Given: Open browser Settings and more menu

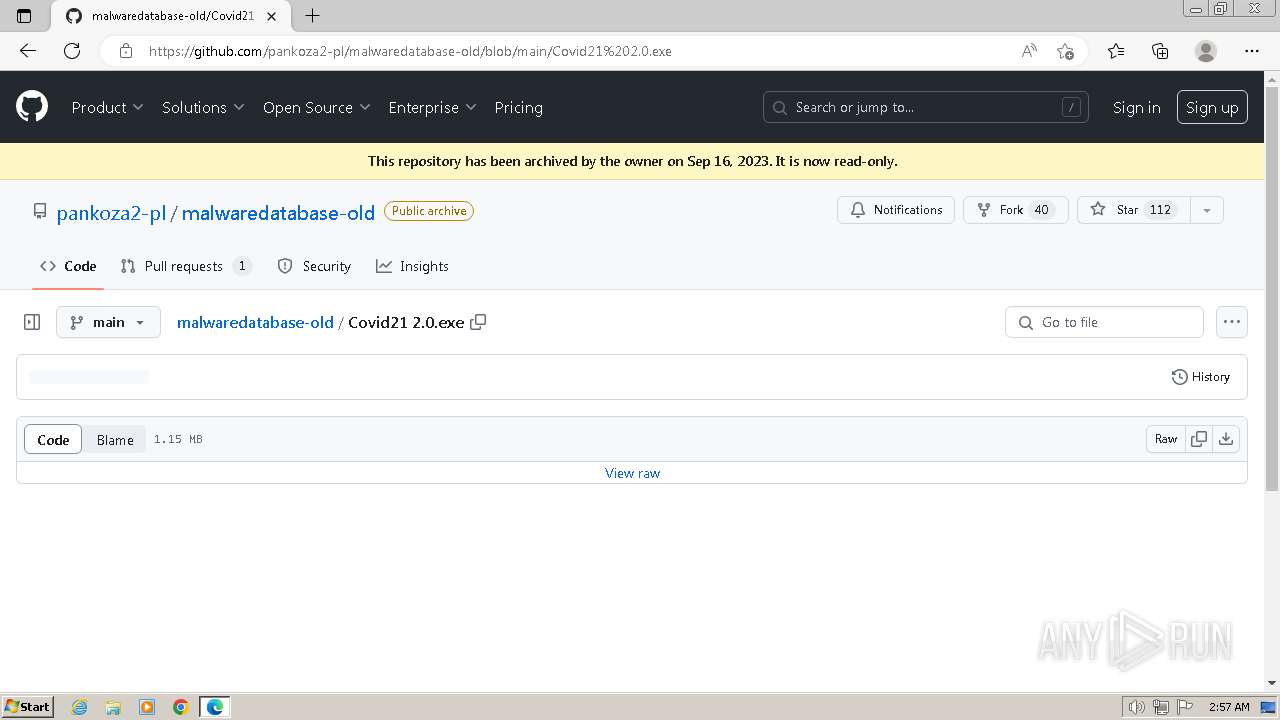Looking at the screenshot, I should point(1252,51).
